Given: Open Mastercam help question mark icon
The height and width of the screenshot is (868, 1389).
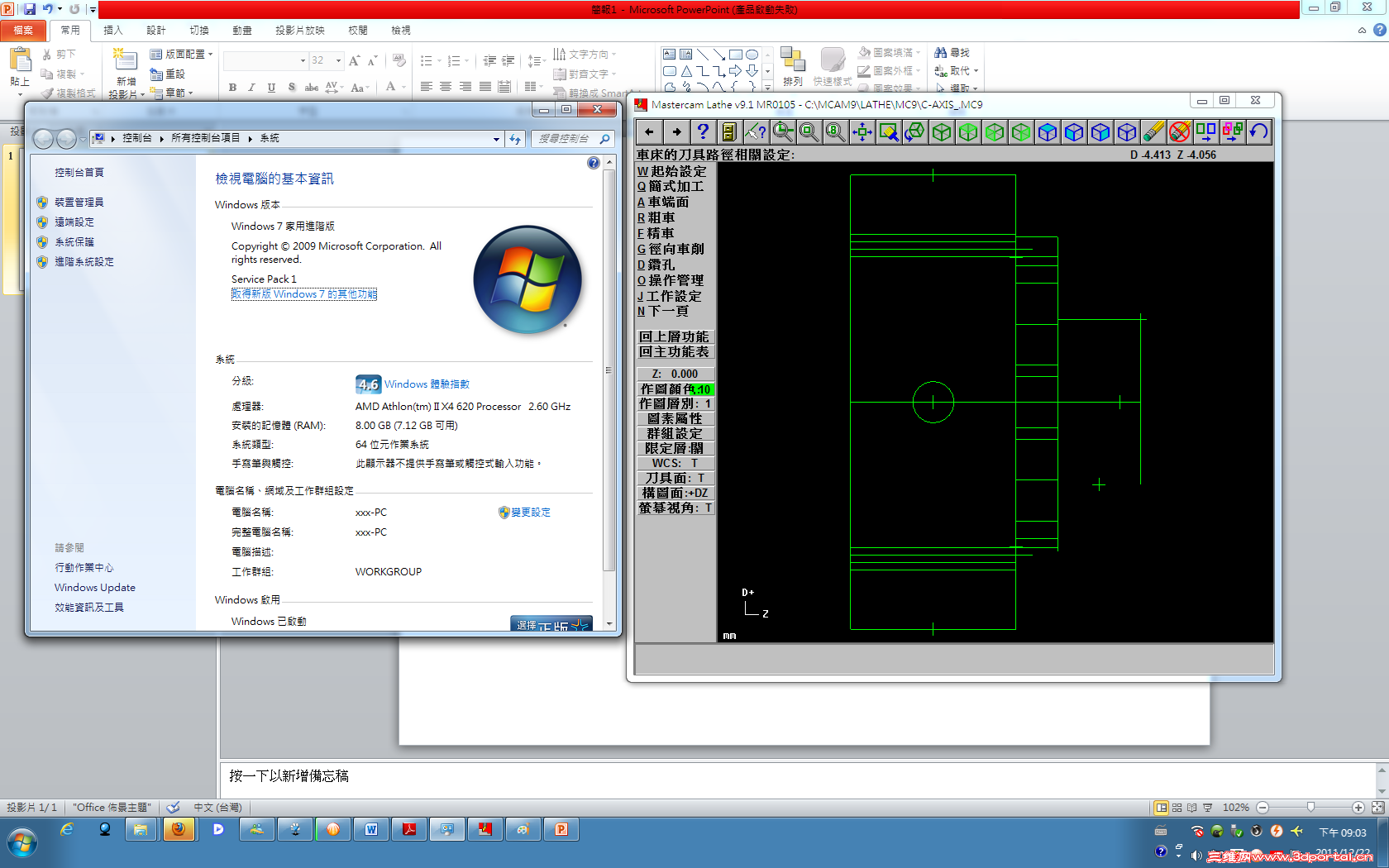Looking at the screenshot, I should 703,131.
